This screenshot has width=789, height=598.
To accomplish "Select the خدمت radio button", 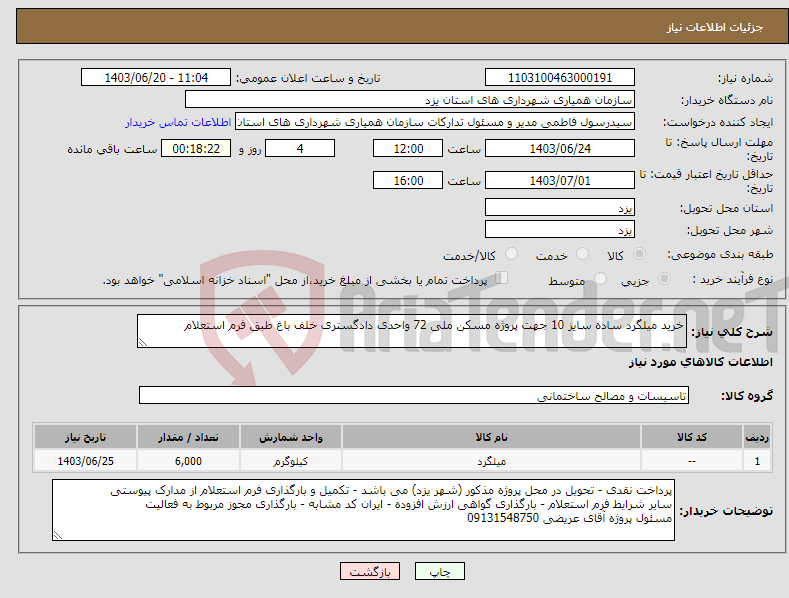I will tap(582, 254).
